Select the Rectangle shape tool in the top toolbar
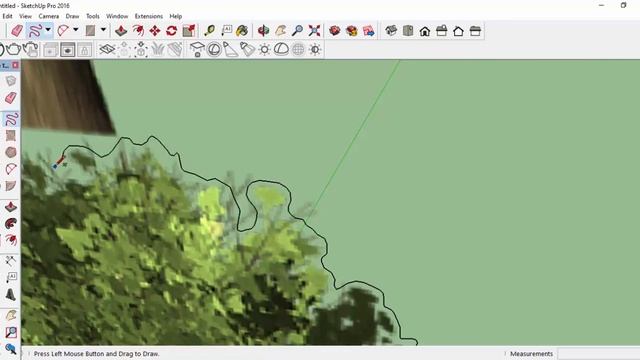Viewport: 640px width, 360px height. click(x=90, y=31)
